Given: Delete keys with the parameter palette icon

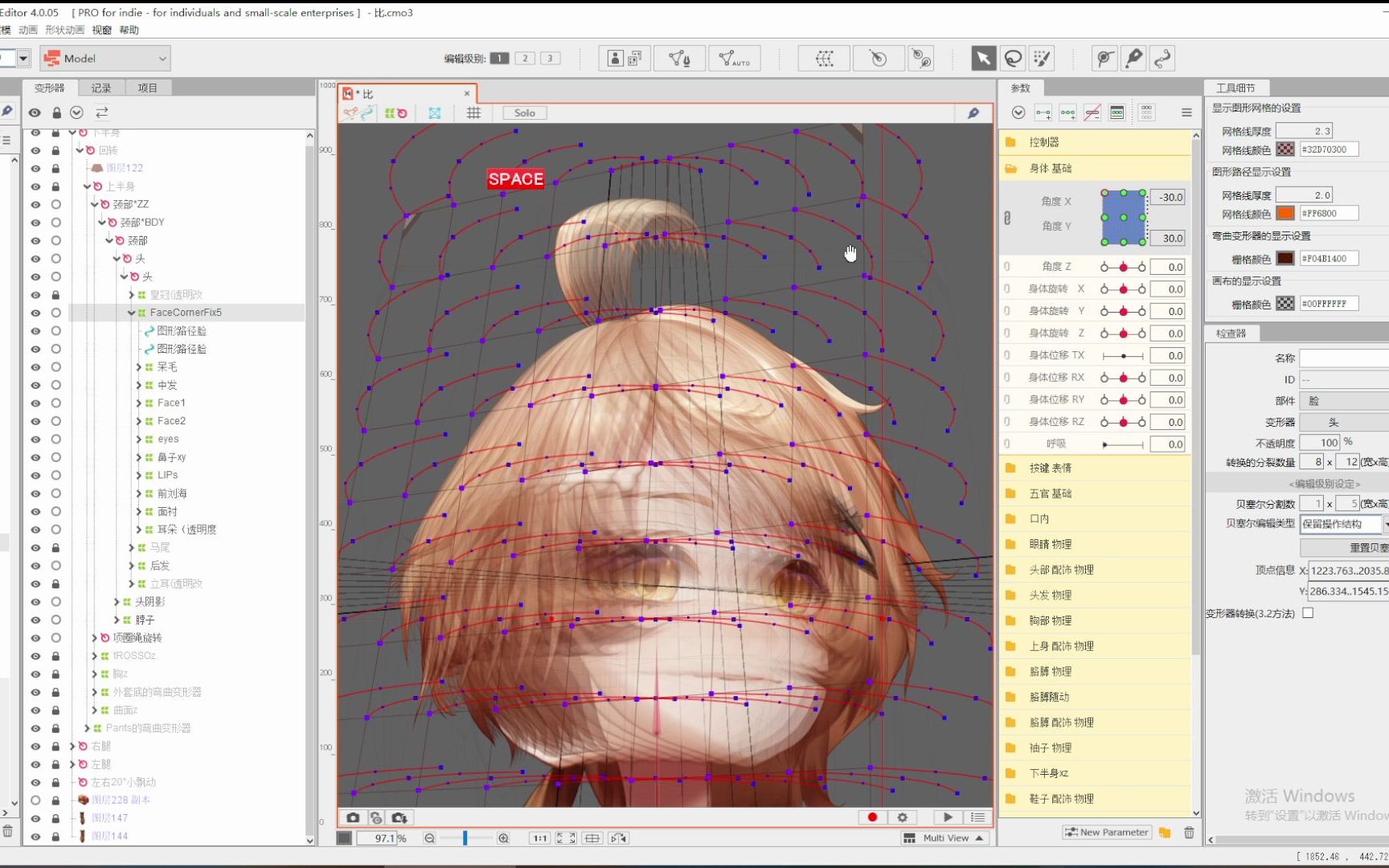Looking at the screenshot, I should (x=1092, y=113).
